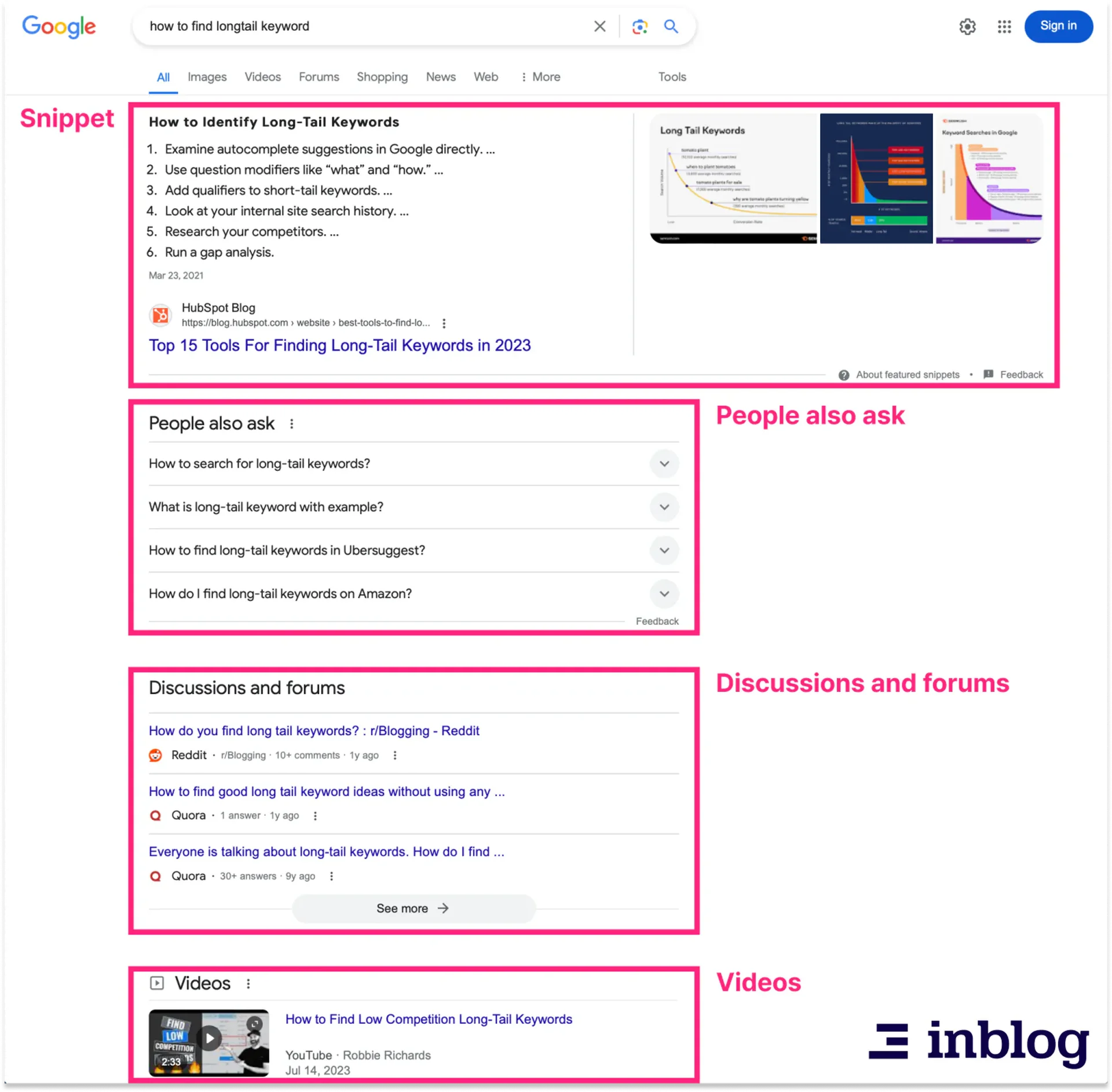Click the Reddit icon on the Blogging result

pyautogui.click(x=155, y=756)
